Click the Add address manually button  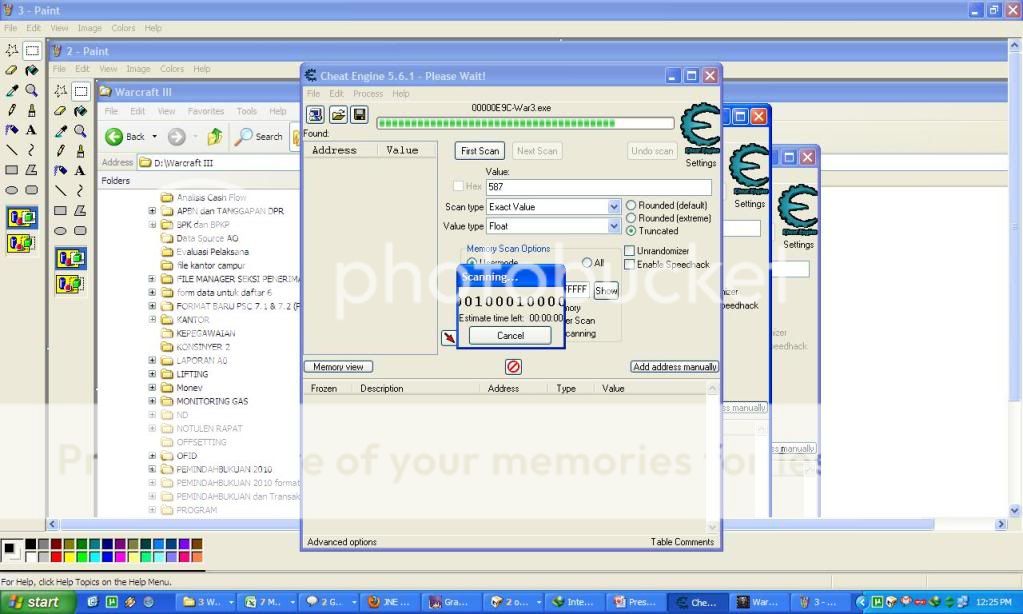point(674,367)
